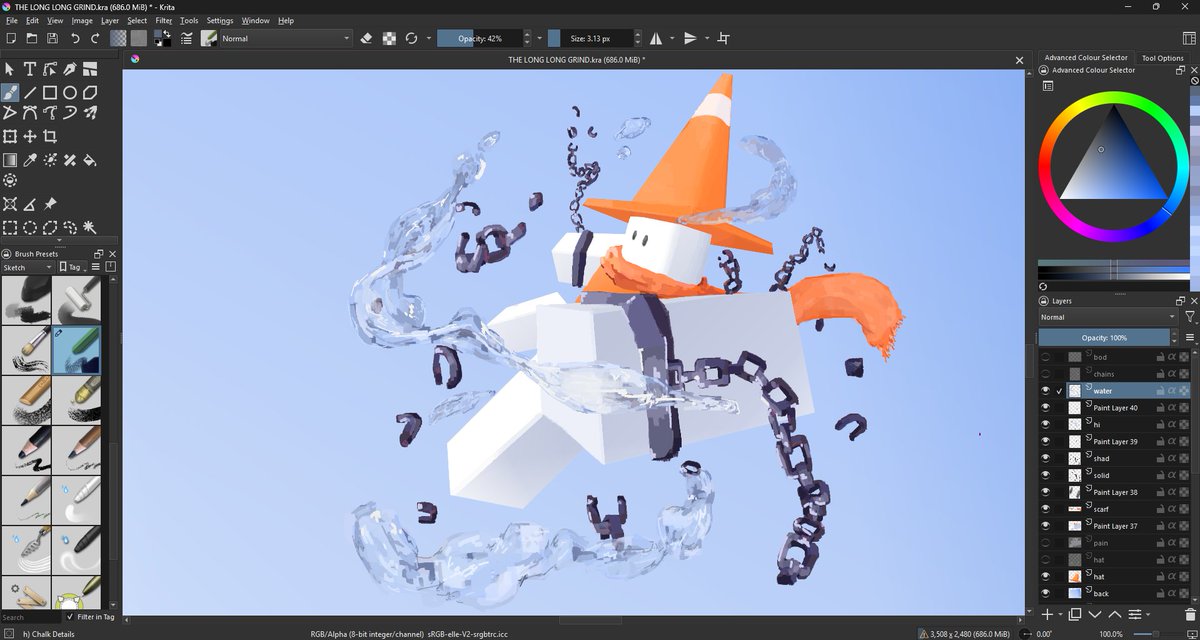Toggle preserve alpha checkerboard button
Viewport: 1200px width, 640px height.
(389, 38)
